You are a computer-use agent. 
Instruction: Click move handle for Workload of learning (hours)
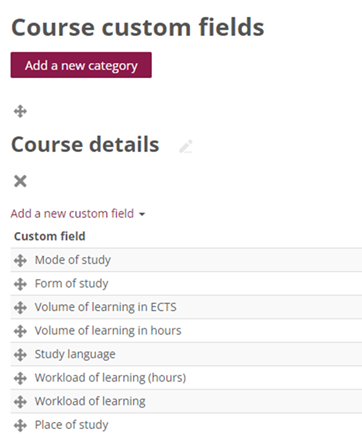point(20,378)
